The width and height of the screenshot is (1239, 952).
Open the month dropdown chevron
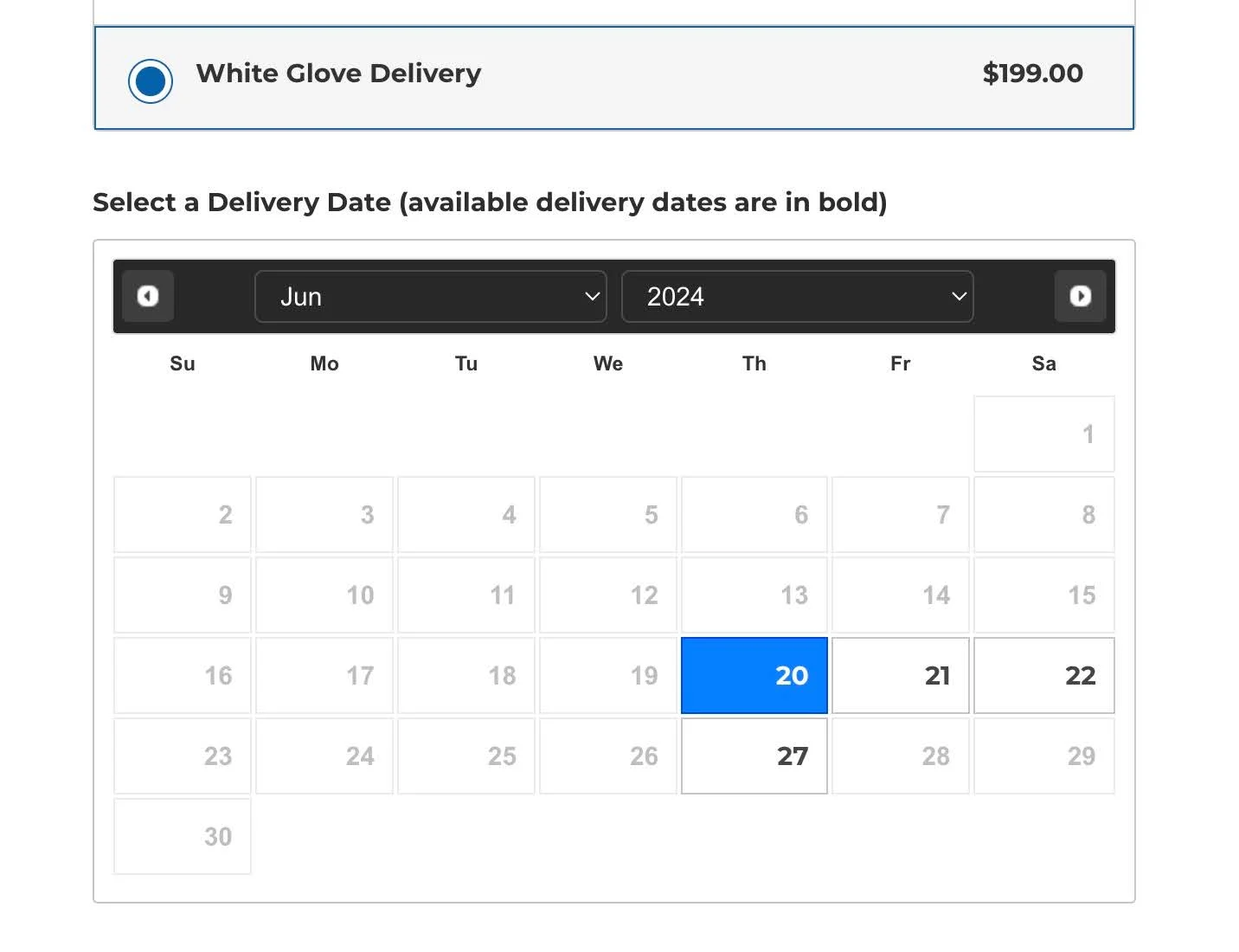592,296
